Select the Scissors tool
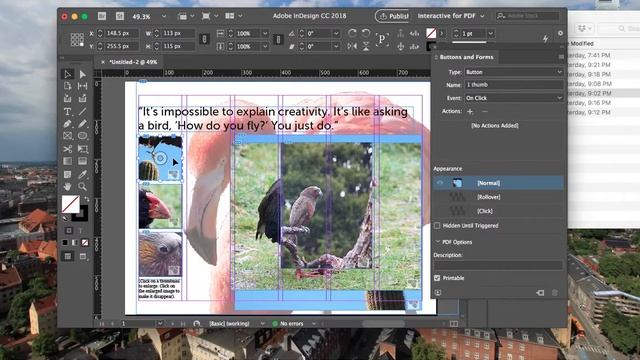 coord(68,149)
